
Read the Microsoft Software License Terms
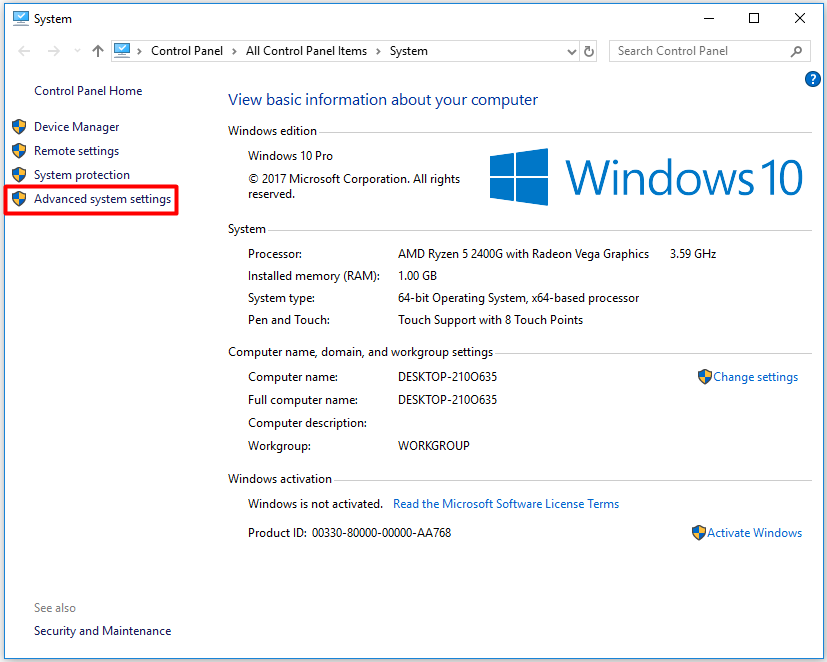pyautogui.click(x=506, y=504)
